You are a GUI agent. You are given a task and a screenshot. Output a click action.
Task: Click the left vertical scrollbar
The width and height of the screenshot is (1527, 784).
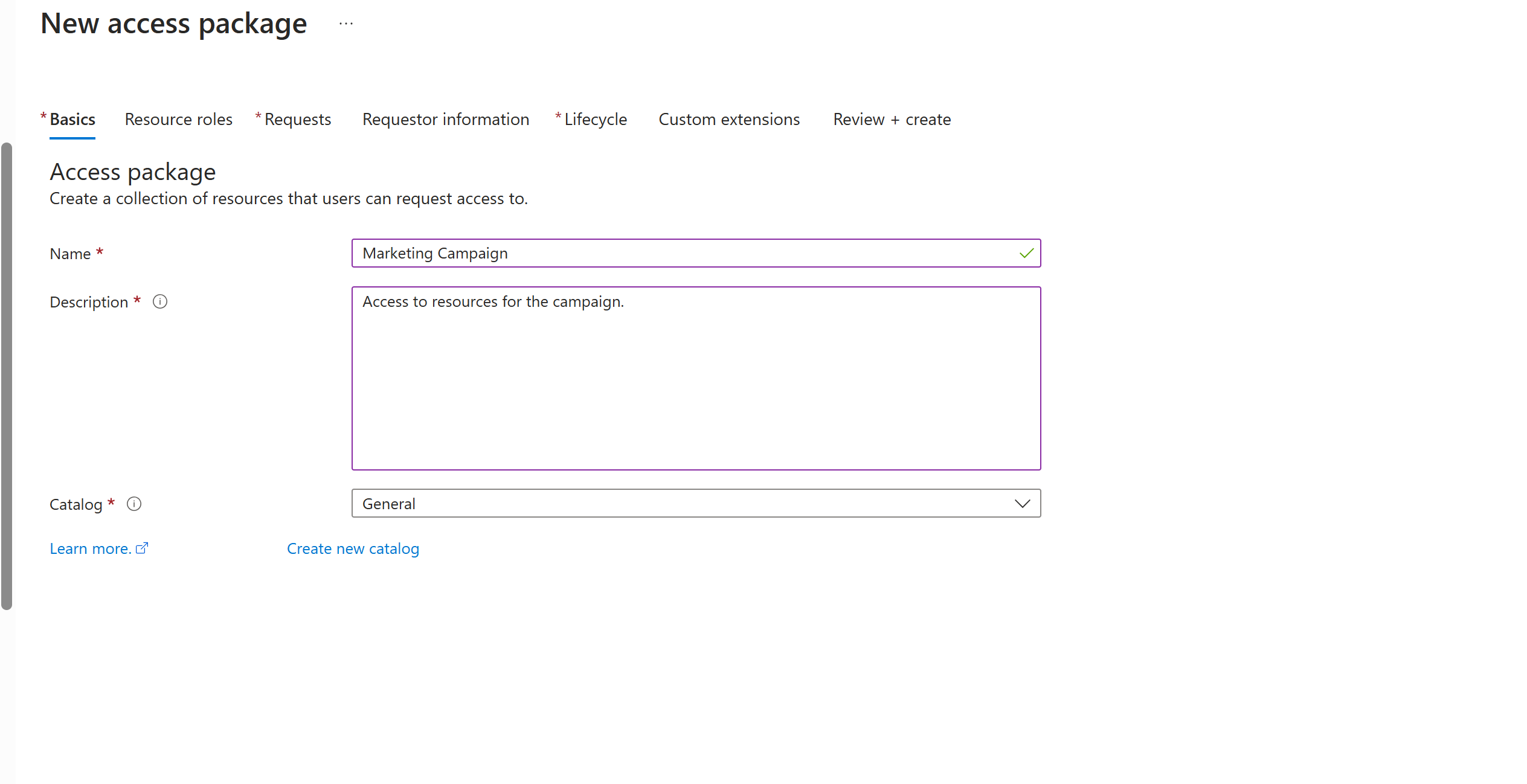click(x=7, y=374)
